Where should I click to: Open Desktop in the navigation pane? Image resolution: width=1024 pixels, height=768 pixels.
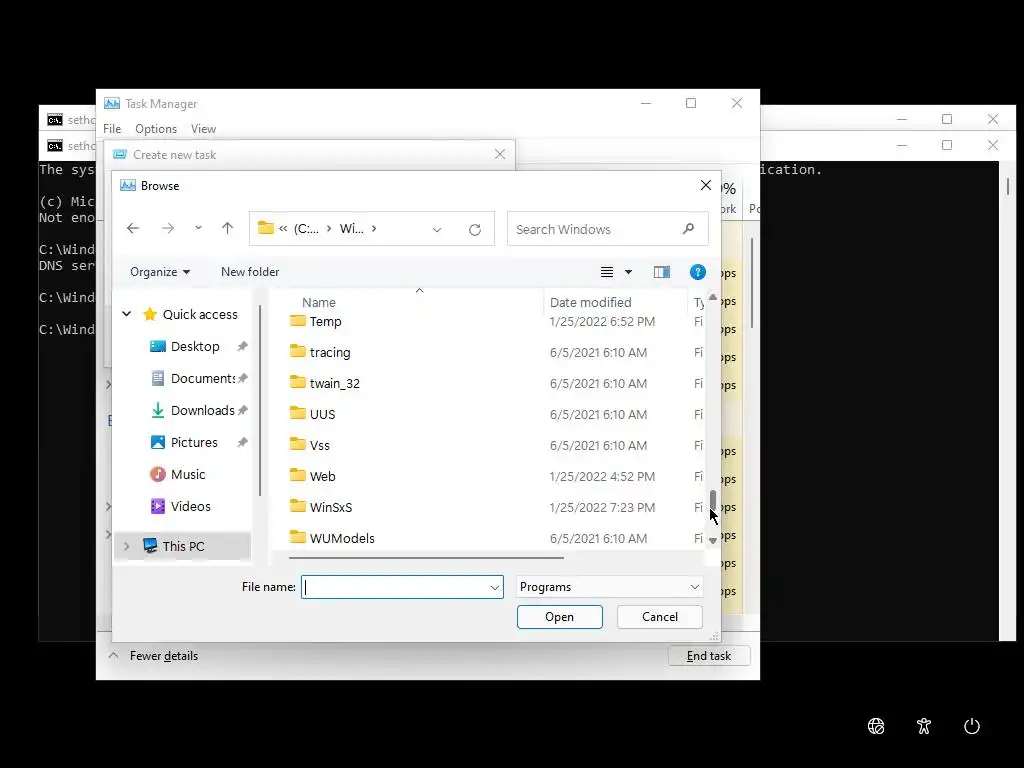click(195, 346)
